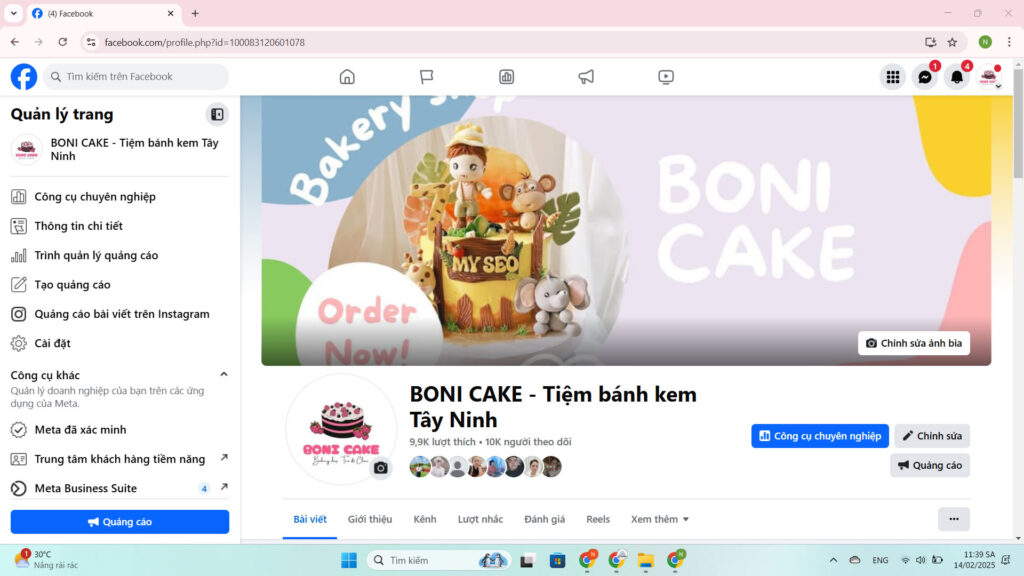Toggle the Quản lý trang sidebar panel
The height and width of the screenshot is (576, 1024).
217,114
